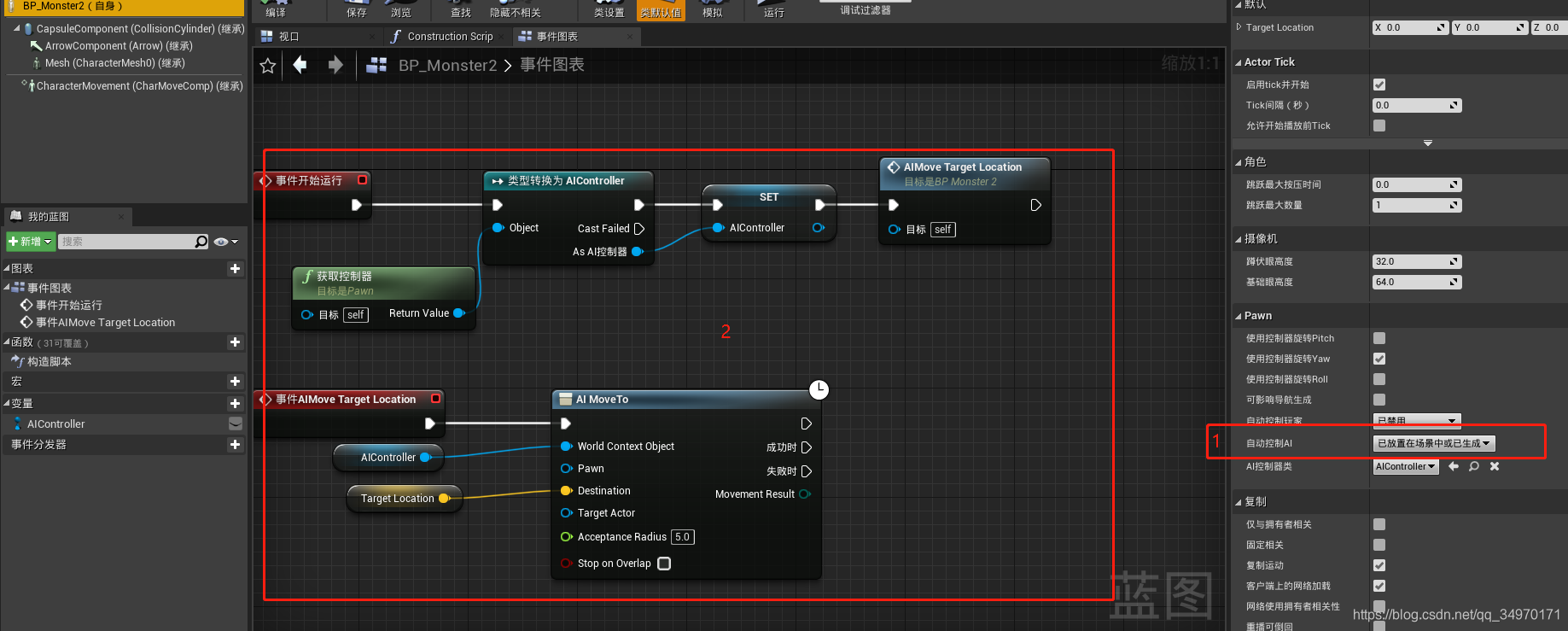Select 构造脚本 function entry

49,362
